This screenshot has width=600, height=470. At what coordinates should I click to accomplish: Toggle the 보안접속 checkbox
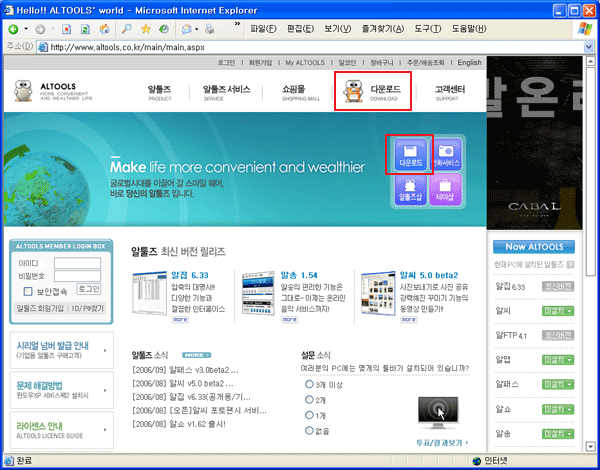[x=28, y=292]
